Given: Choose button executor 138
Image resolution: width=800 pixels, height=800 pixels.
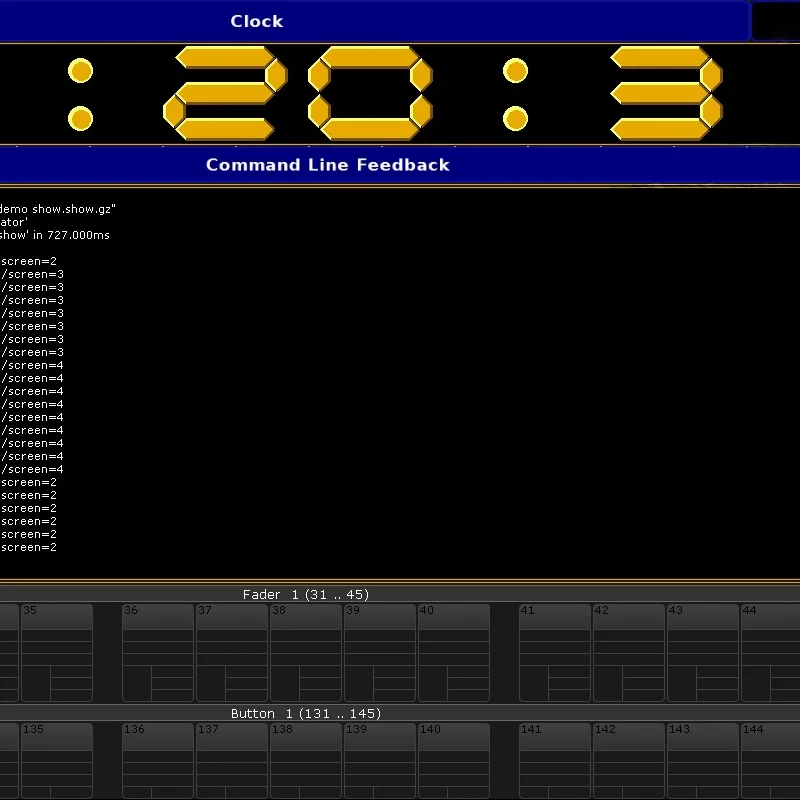Looking at the screenshot, I should [306, 761].
